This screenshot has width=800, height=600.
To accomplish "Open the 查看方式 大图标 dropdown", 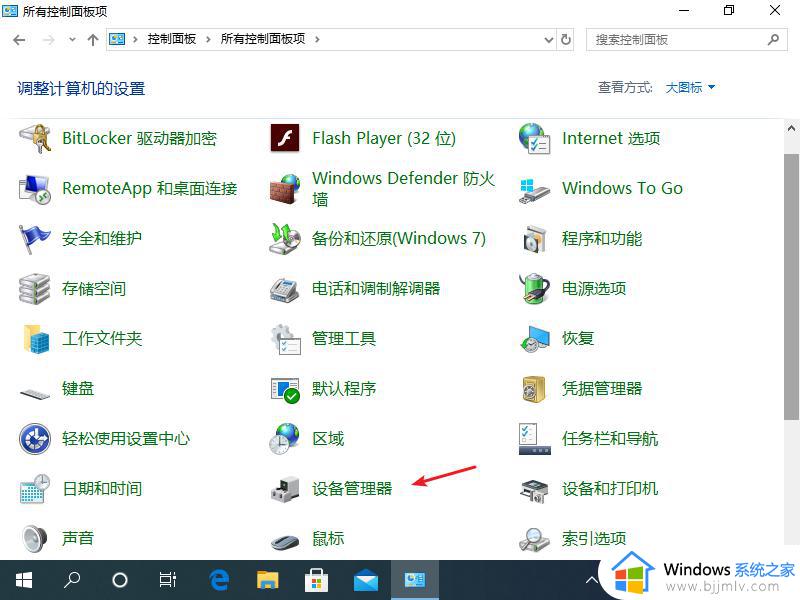I will click(690, 88).
